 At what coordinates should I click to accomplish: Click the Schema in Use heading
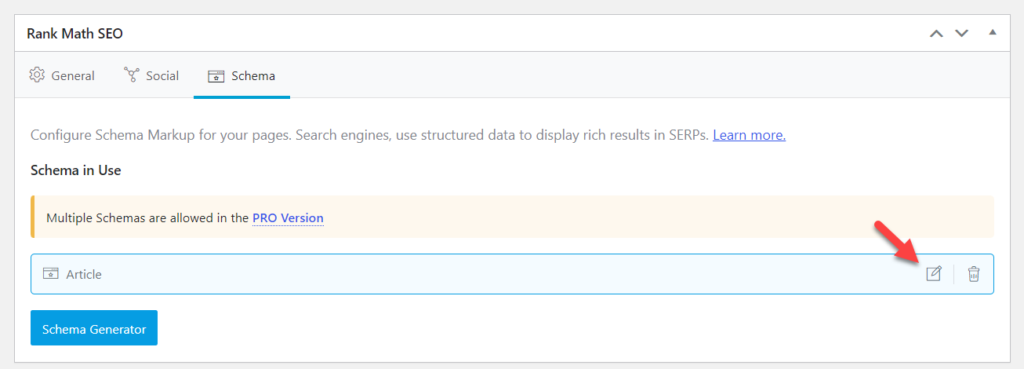(x=76, y=170)
